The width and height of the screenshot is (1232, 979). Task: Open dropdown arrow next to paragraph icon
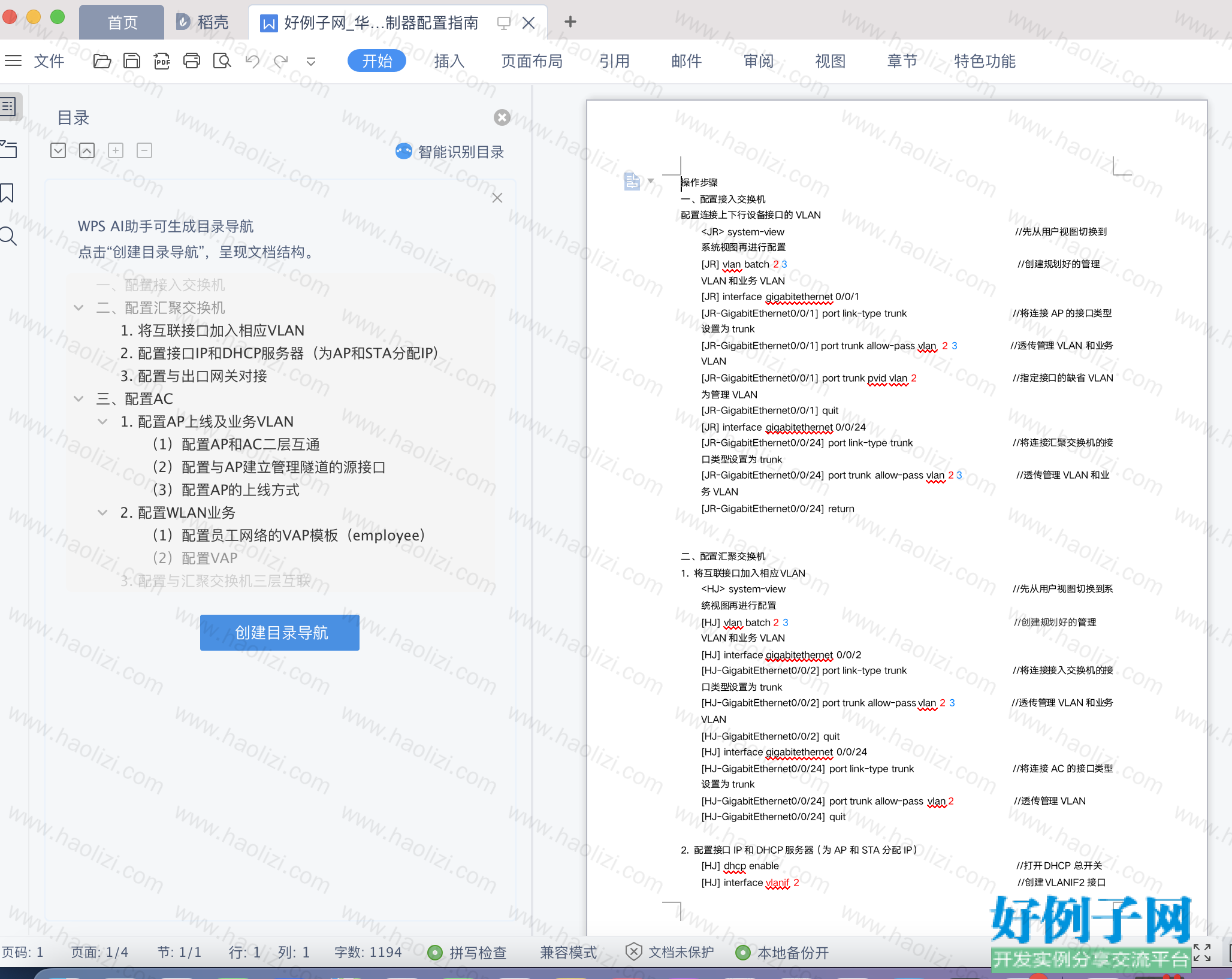coord(651,180)
